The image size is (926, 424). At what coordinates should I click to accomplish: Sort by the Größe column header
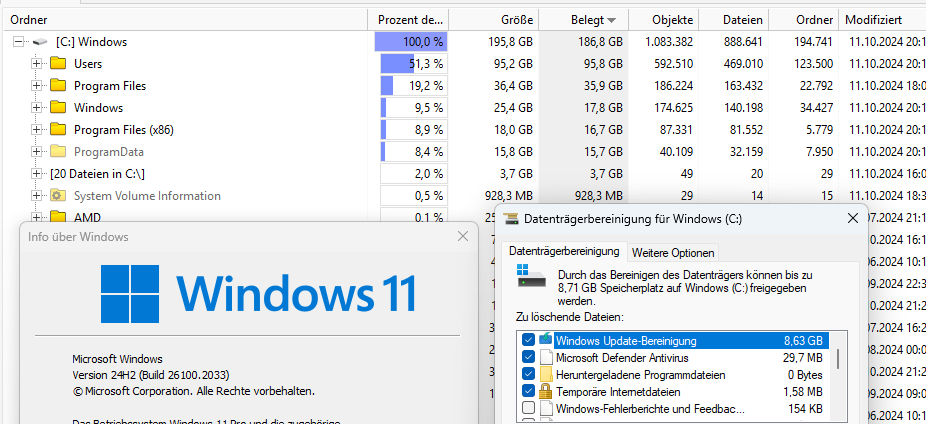coord(494,20)
